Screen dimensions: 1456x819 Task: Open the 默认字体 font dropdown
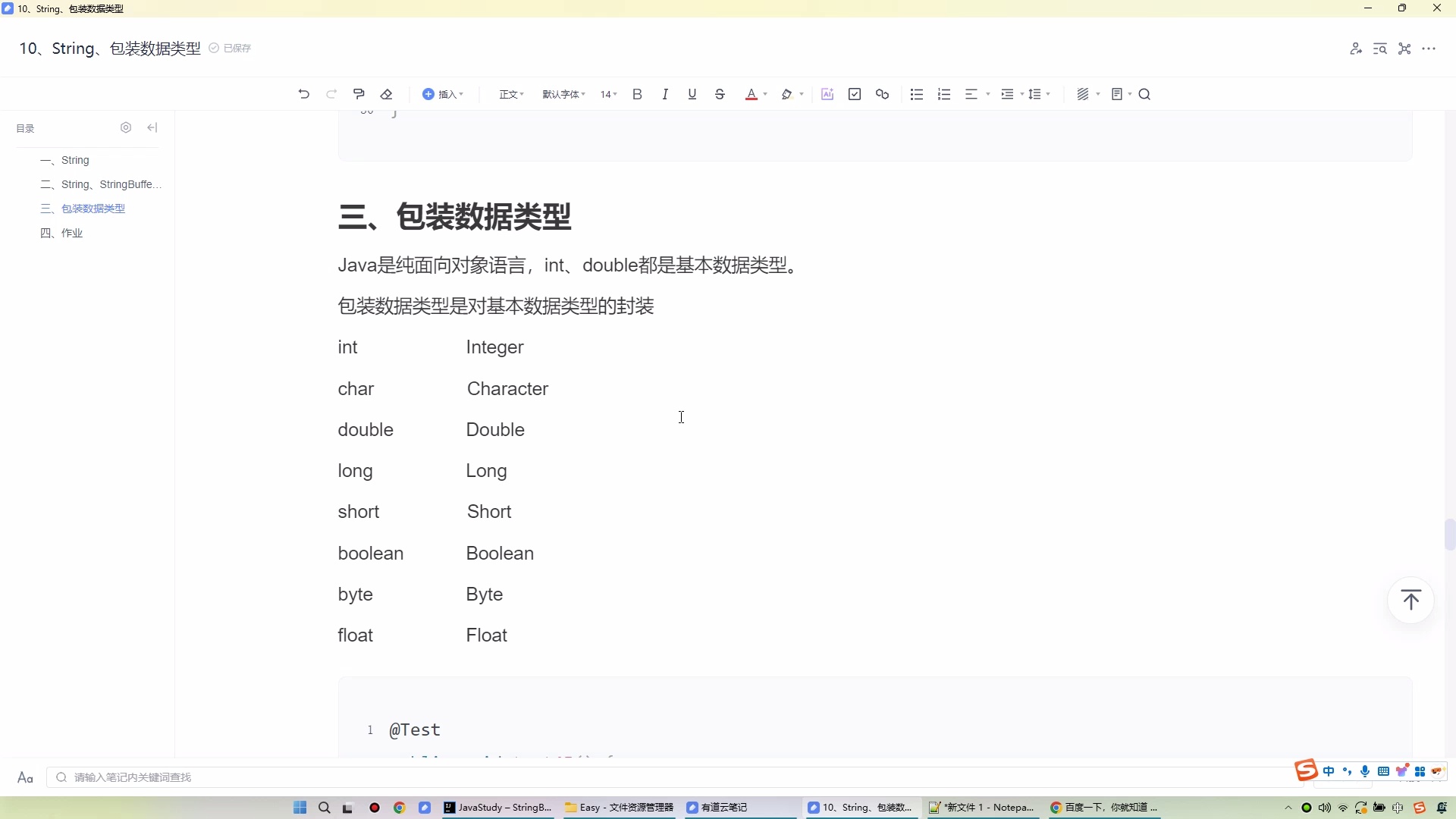tap(563, 93)
